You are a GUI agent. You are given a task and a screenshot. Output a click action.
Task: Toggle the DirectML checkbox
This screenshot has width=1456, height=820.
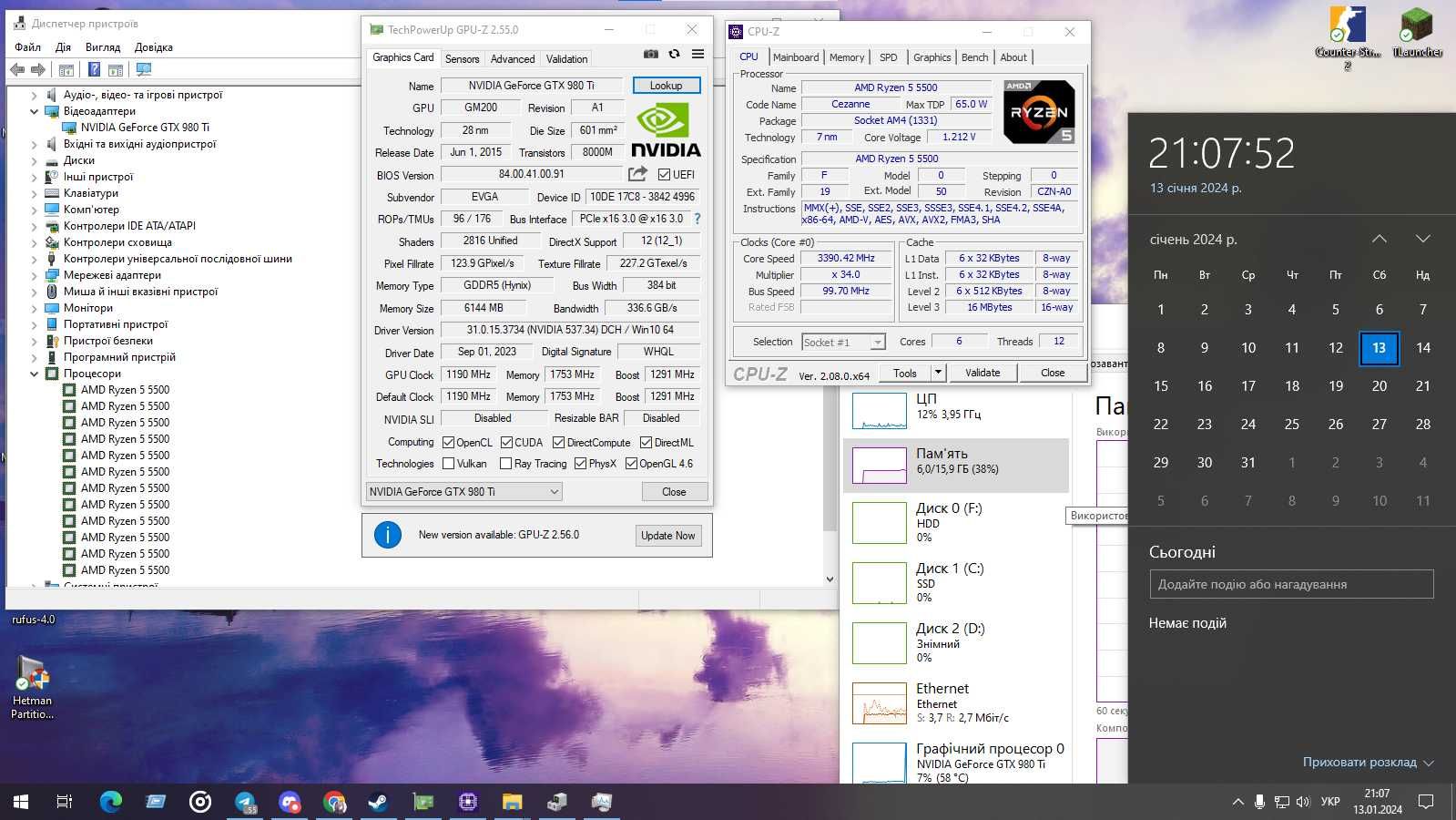(x=646, y=443)
